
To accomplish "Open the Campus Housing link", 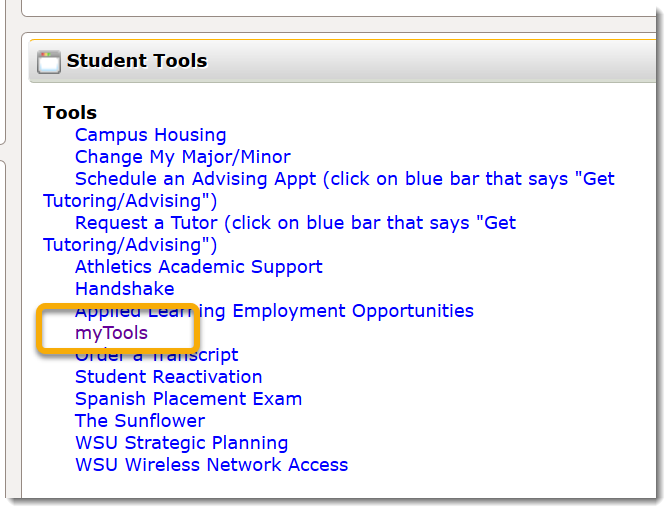I will pyautogui.click(x=150, y=135).
